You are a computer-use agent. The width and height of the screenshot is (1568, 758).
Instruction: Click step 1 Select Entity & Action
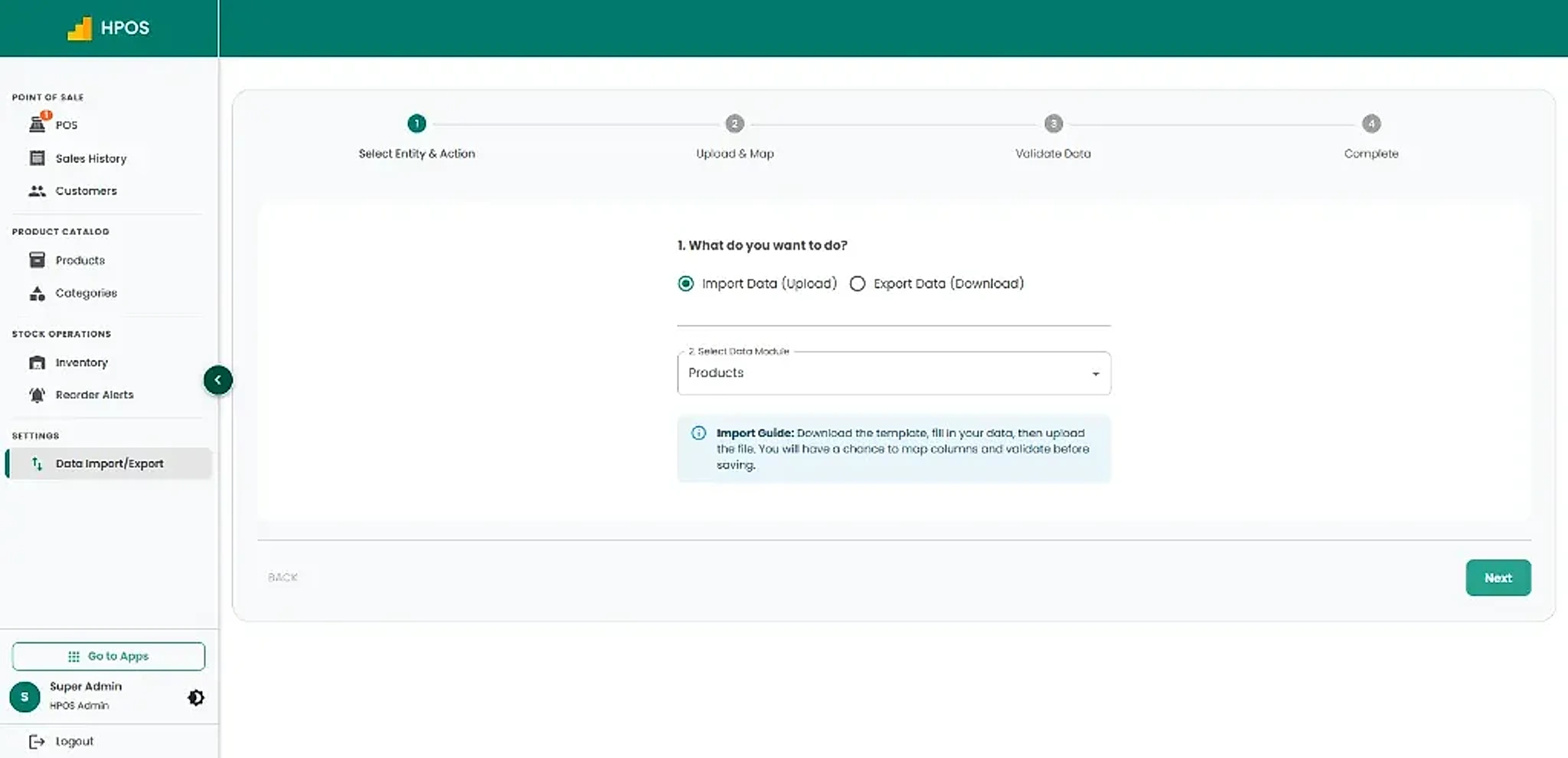click(416, 138)
